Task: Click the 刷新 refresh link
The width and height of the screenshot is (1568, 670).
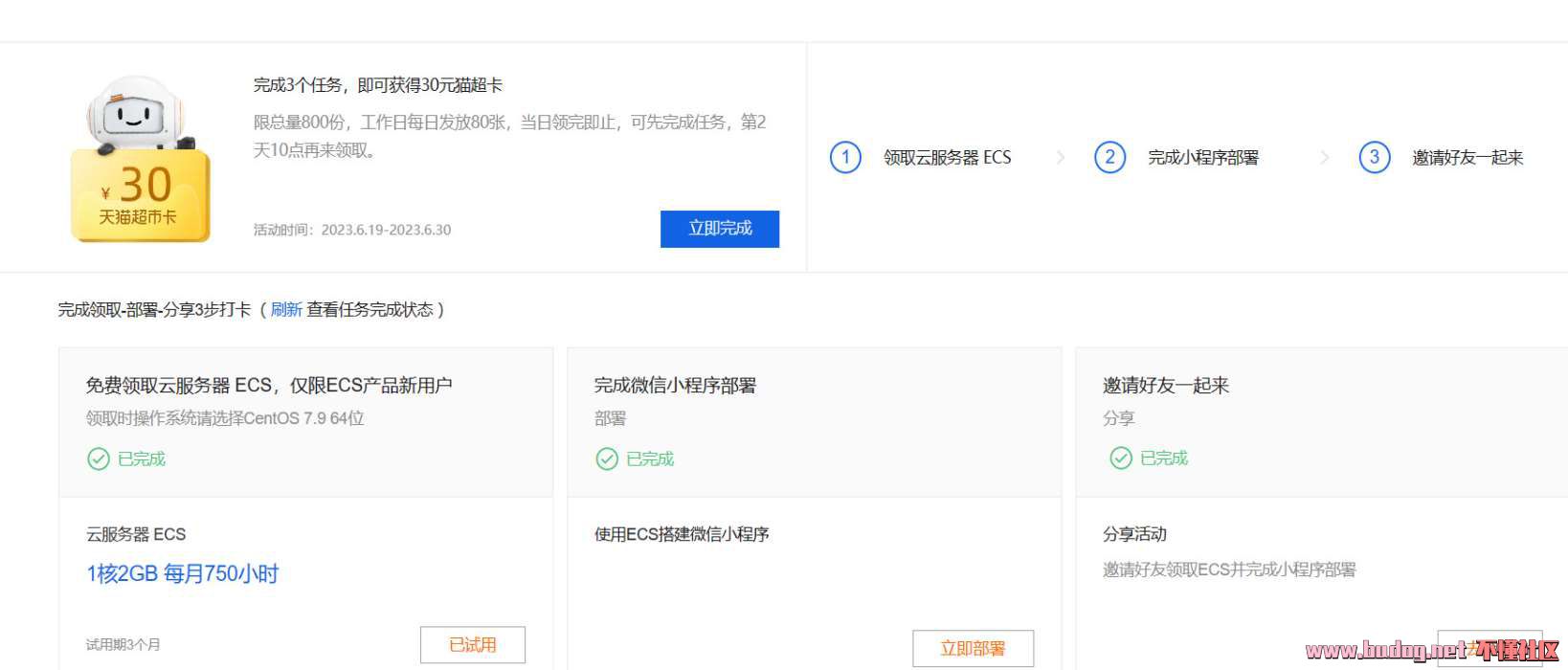Action: 286,309
